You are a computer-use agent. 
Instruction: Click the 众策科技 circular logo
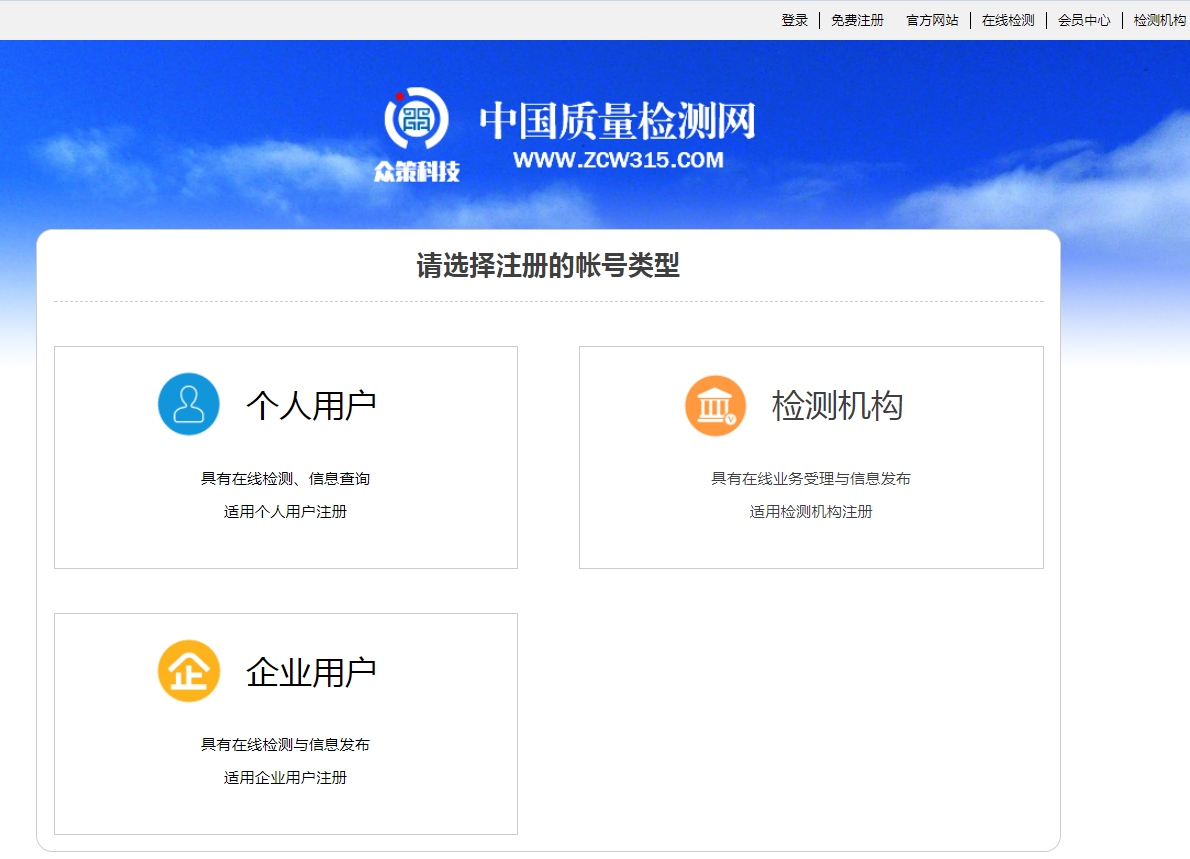(416, 120)
